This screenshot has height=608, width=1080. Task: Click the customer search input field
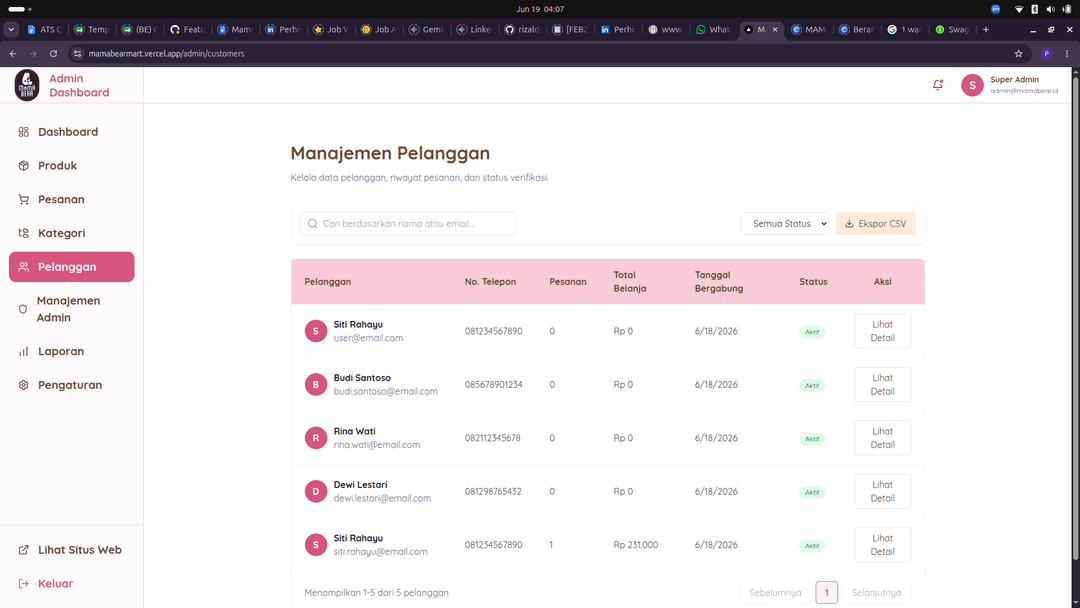(408, 224)
